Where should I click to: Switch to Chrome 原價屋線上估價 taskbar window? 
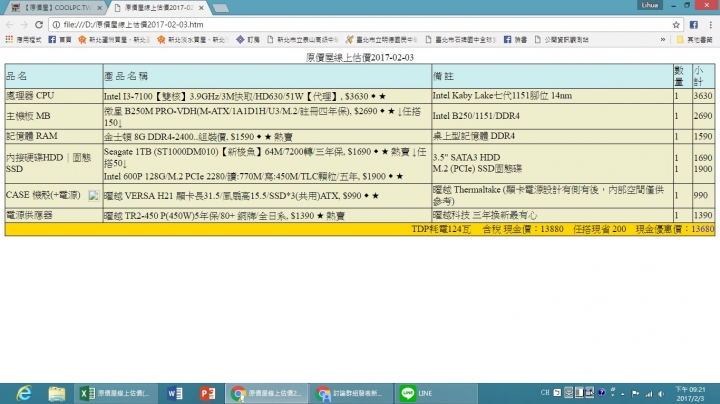(266, 393)
